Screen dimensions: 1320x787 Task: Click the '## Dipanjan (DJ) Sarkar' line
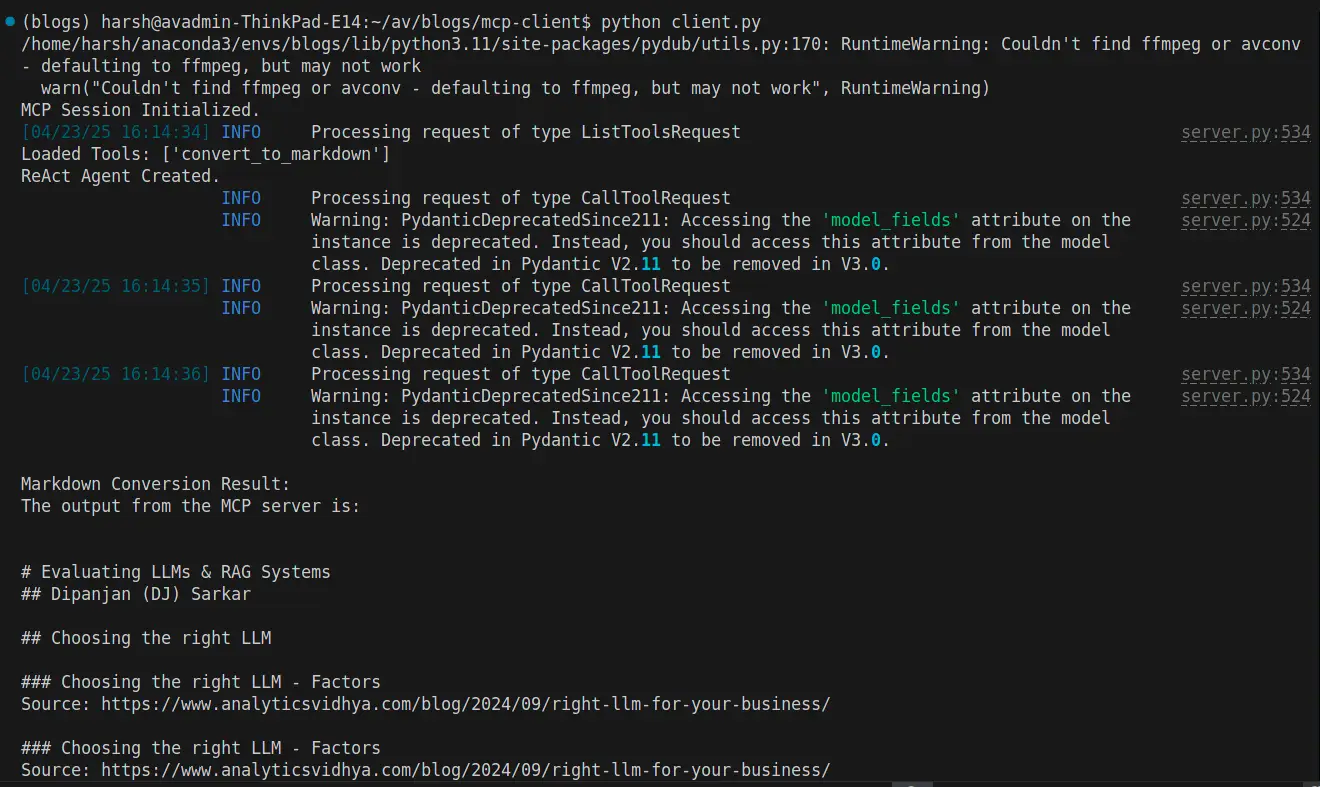coord(136,594)
